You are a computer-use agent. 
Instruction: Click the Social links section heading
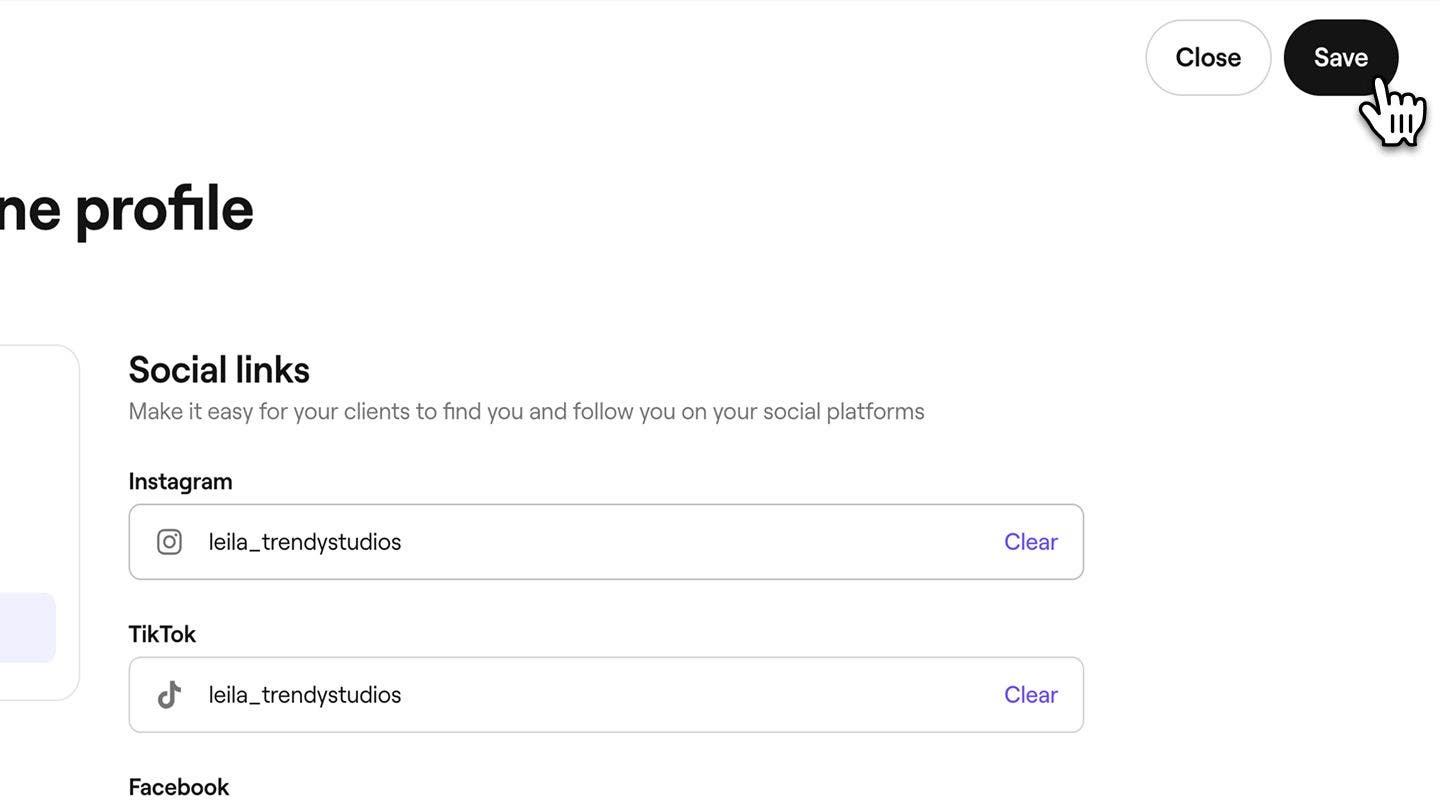pyautogui.click(x=219, y=370)
